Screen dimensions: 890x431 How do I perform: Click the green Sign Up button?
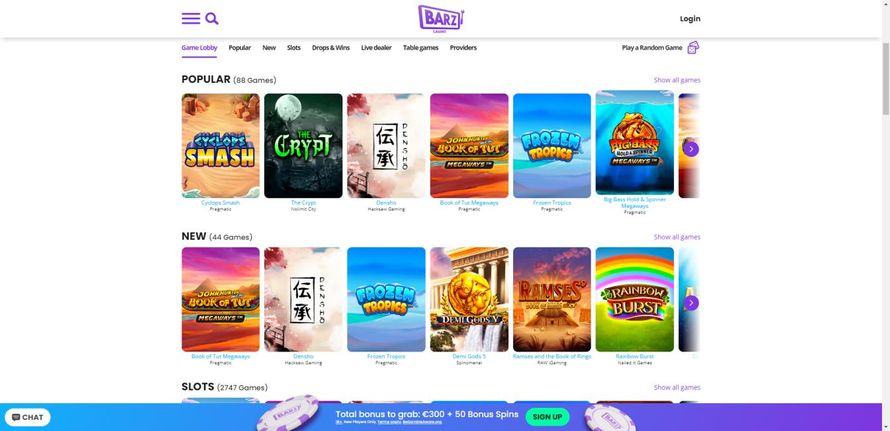pos(547,417)
